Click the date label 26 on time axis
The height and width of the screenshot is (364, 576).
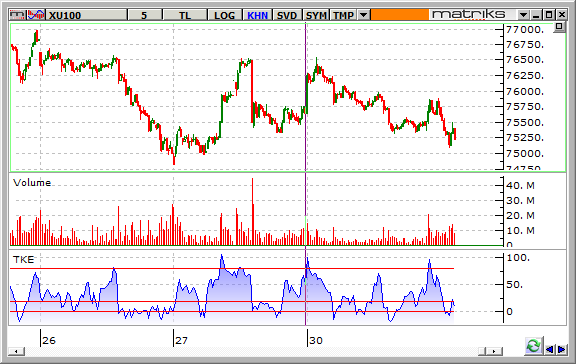tap(48, 340)
